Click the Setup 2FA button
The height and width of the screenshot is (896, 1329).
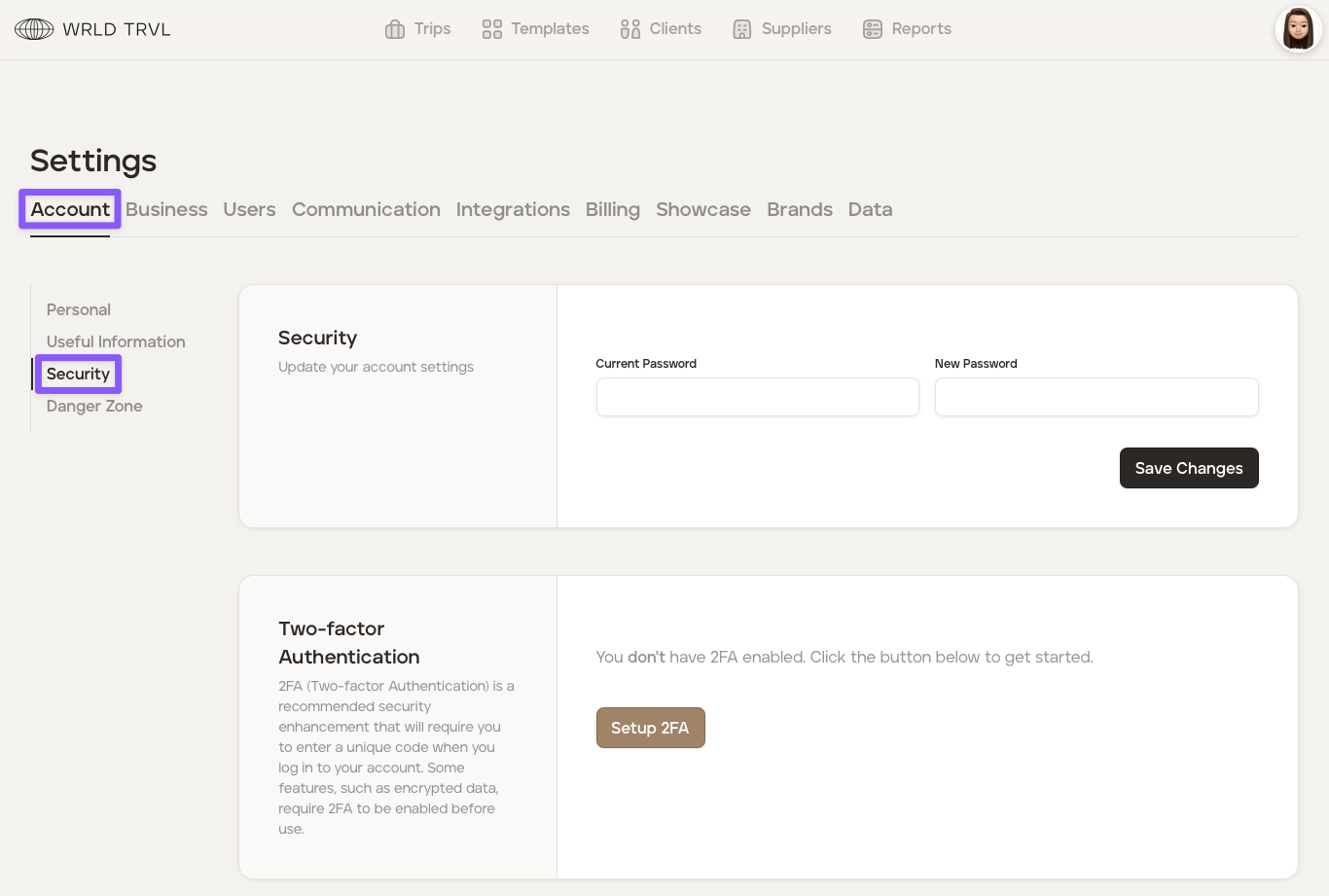point(650,728)
